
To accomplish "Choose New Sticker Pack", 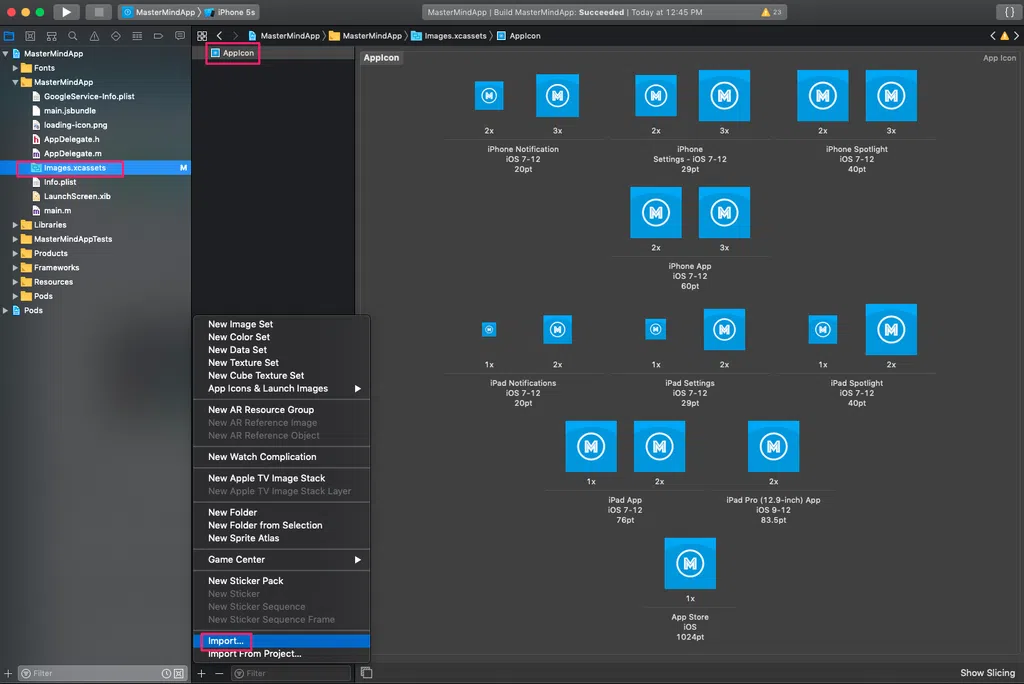I will click(282, 581).
